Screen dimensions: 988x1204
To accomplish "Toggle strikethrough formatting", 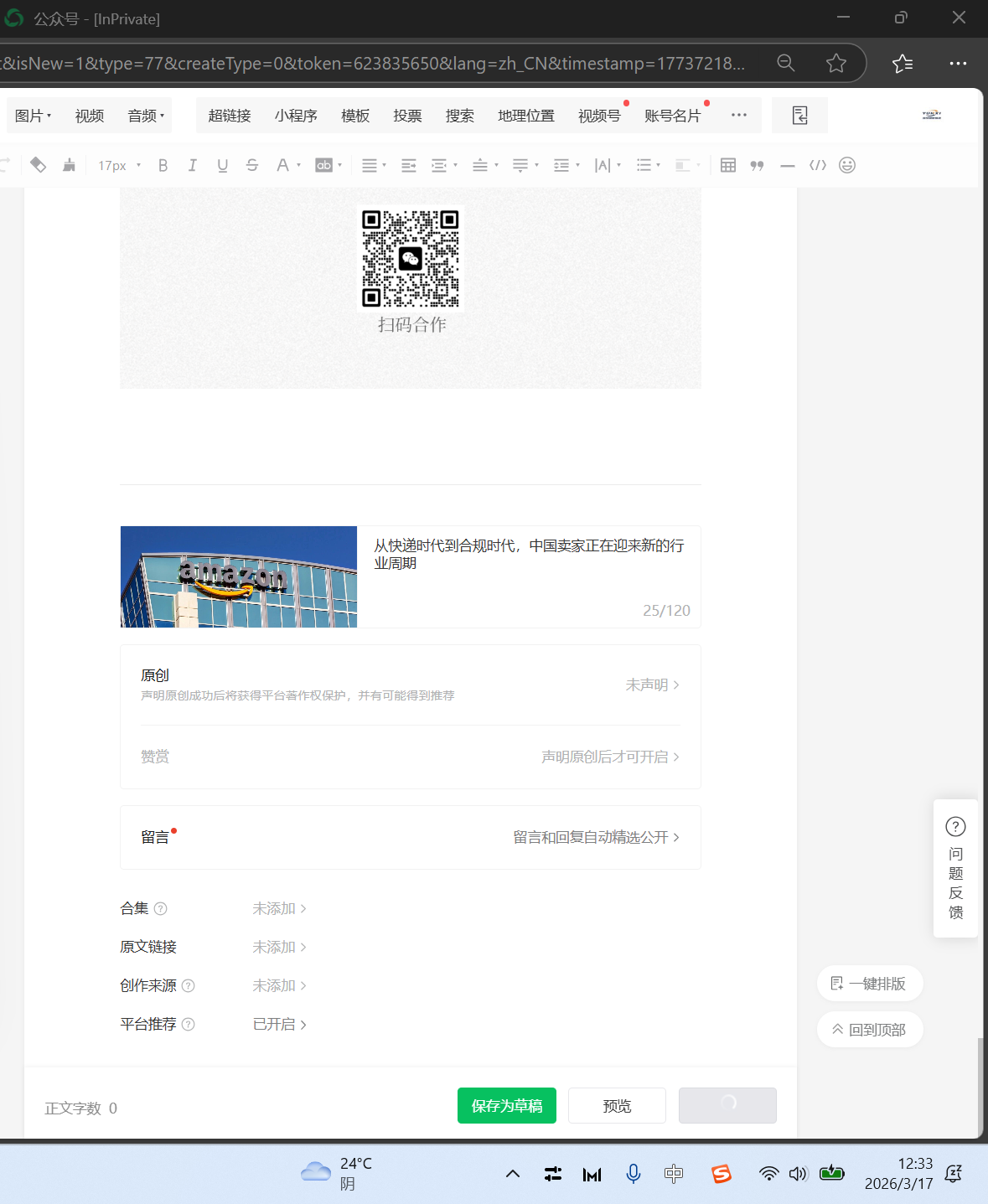I will (x=252, y=165).
